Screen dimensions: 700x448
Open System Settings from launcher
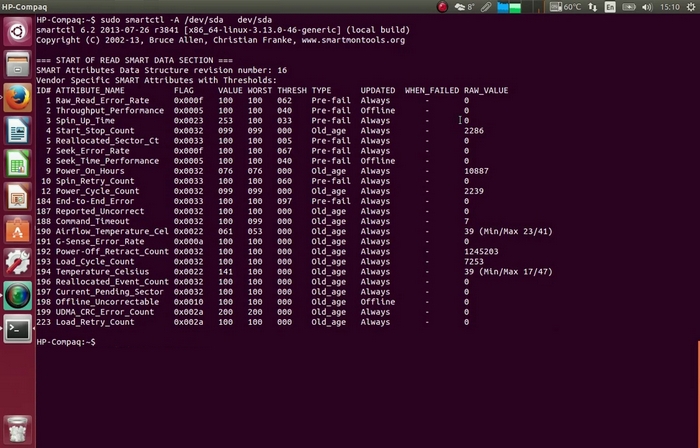point(17,262)
